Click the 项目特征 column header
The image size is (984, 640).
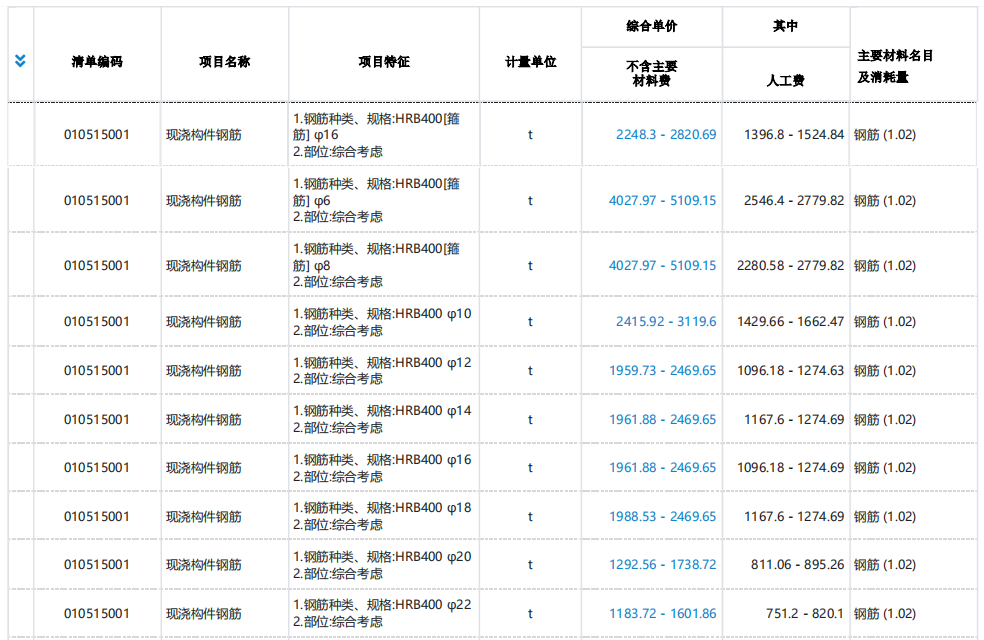pos(381,59)
